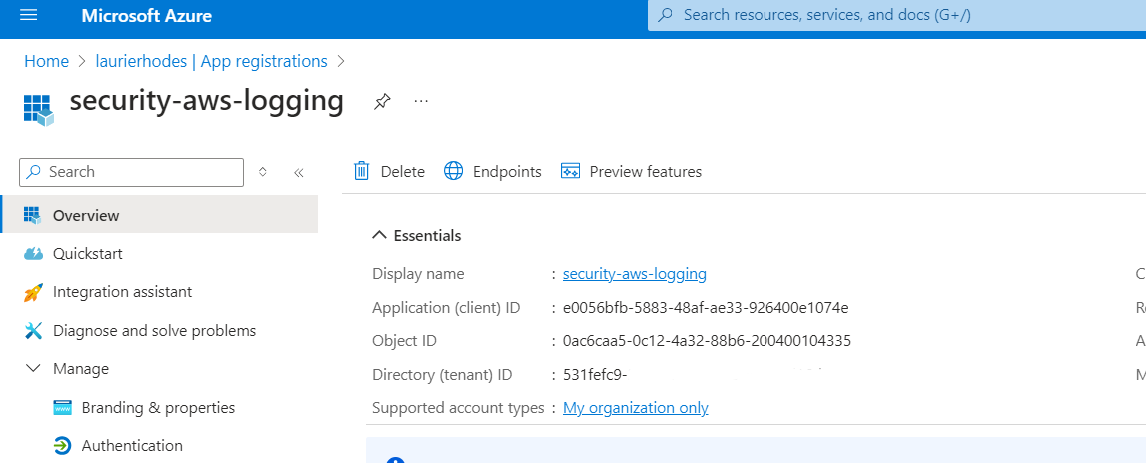The width and height of the screenshot is (1146, 463).
Task: Click the Display name label
Action: pos(418,274)
